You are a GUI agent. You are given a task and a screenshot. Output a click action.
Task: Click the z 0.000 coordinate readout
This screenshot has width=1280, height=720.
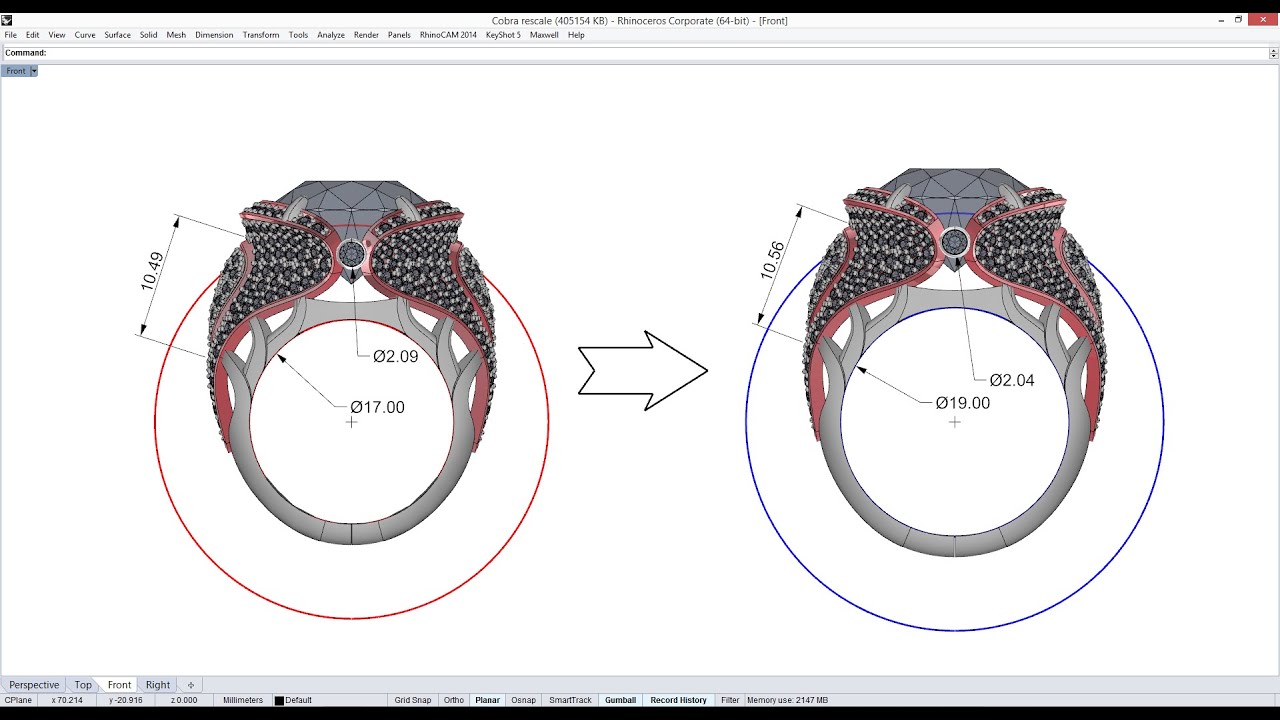184,700
